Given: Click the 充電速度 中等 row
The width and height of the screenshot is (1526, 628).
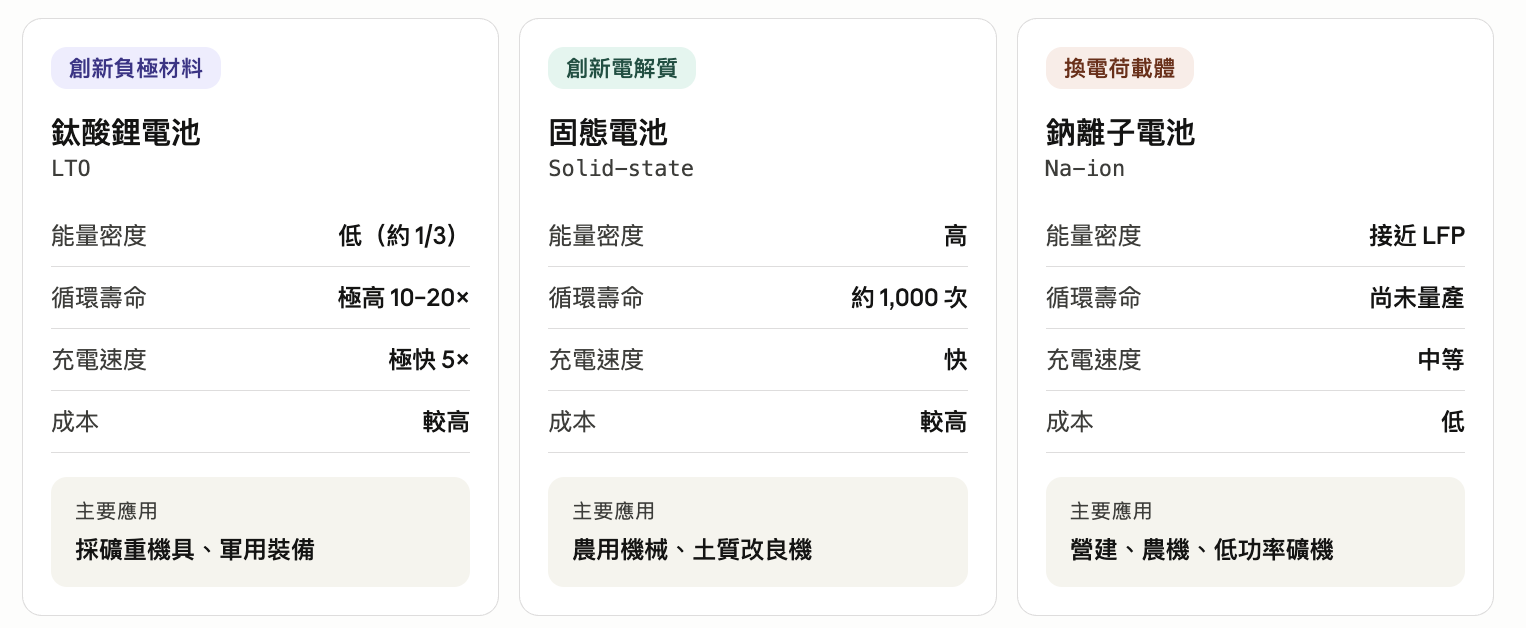Looking at the screenshot, I should 1255,360.
